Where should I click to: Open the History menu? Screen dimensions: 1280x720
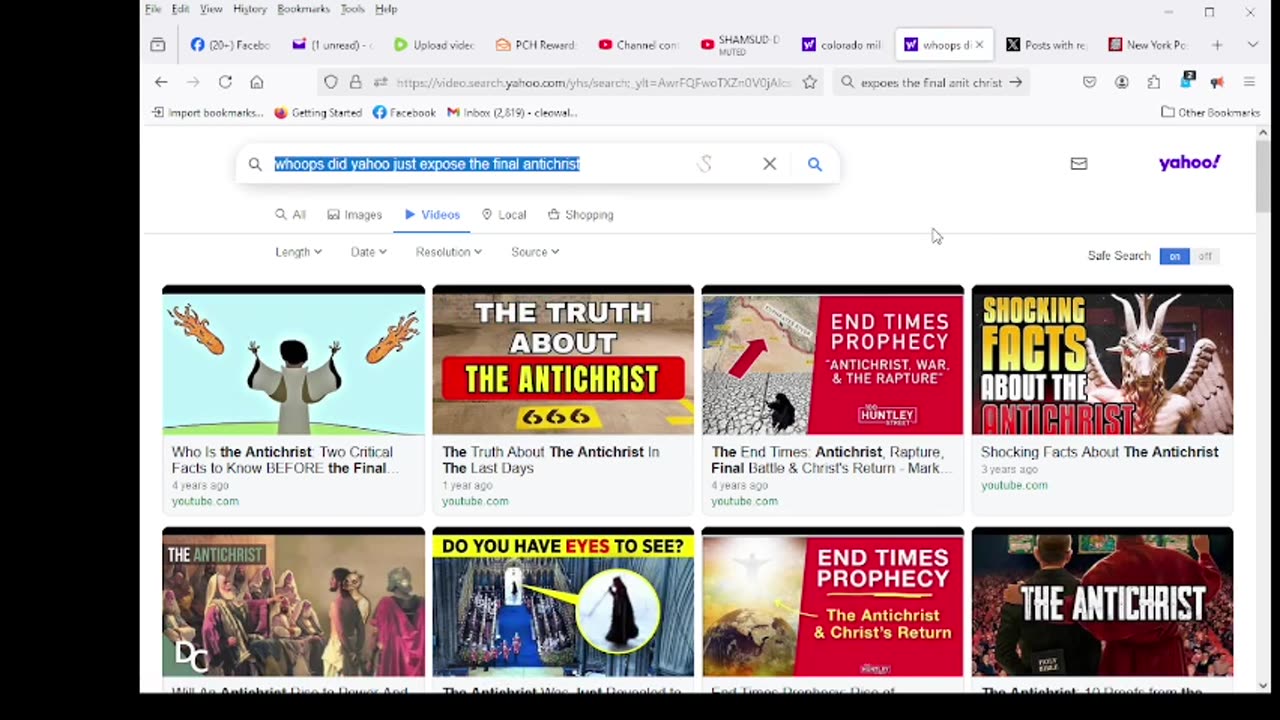pyautogui.click(x=250, y=9)
